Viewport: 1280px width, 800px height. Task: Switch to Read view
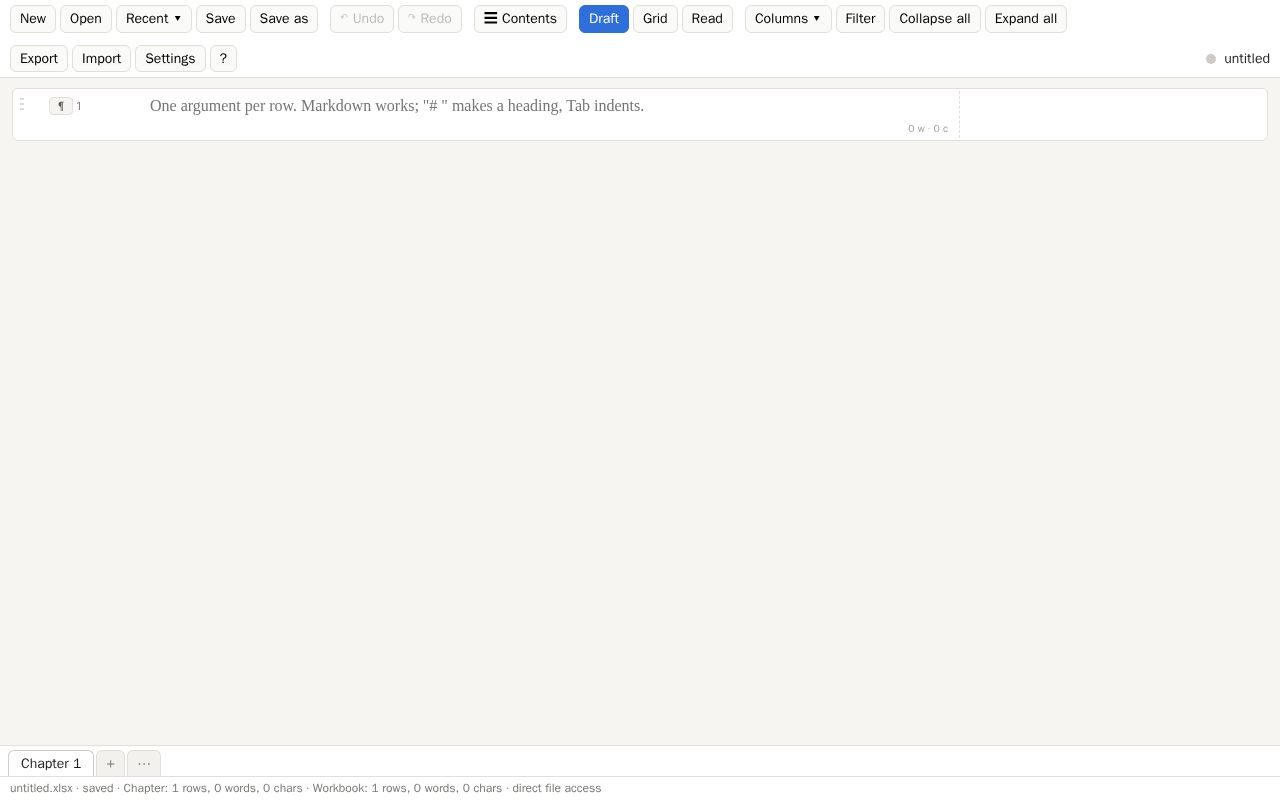(x=707, y=19)
